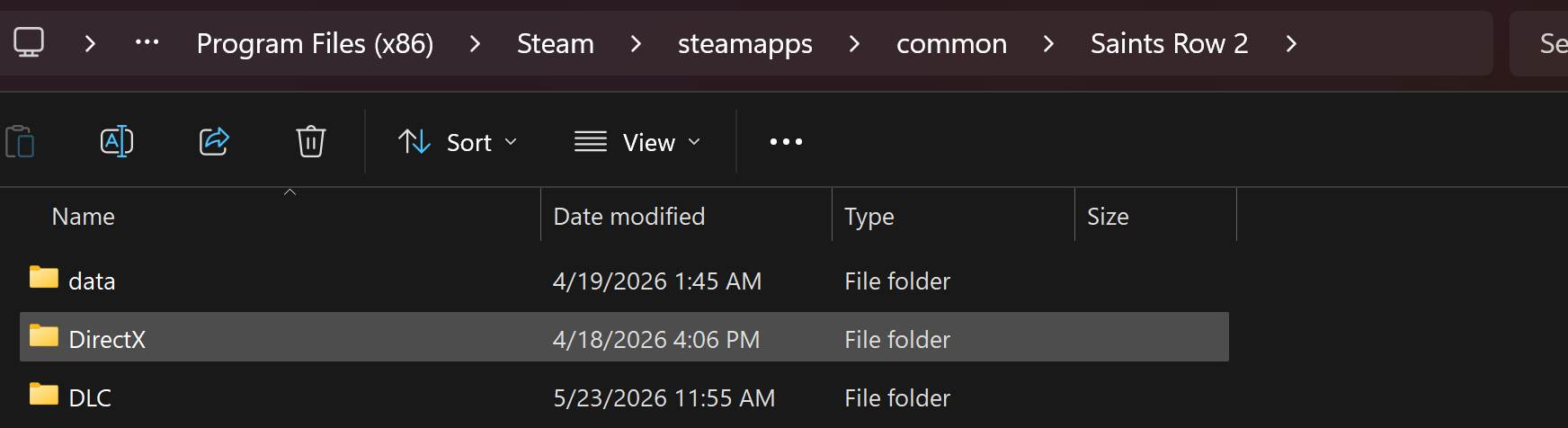Delete selection with the trash icon
Viewport: 1568px width, 428px height.
(x=311, y=141)
